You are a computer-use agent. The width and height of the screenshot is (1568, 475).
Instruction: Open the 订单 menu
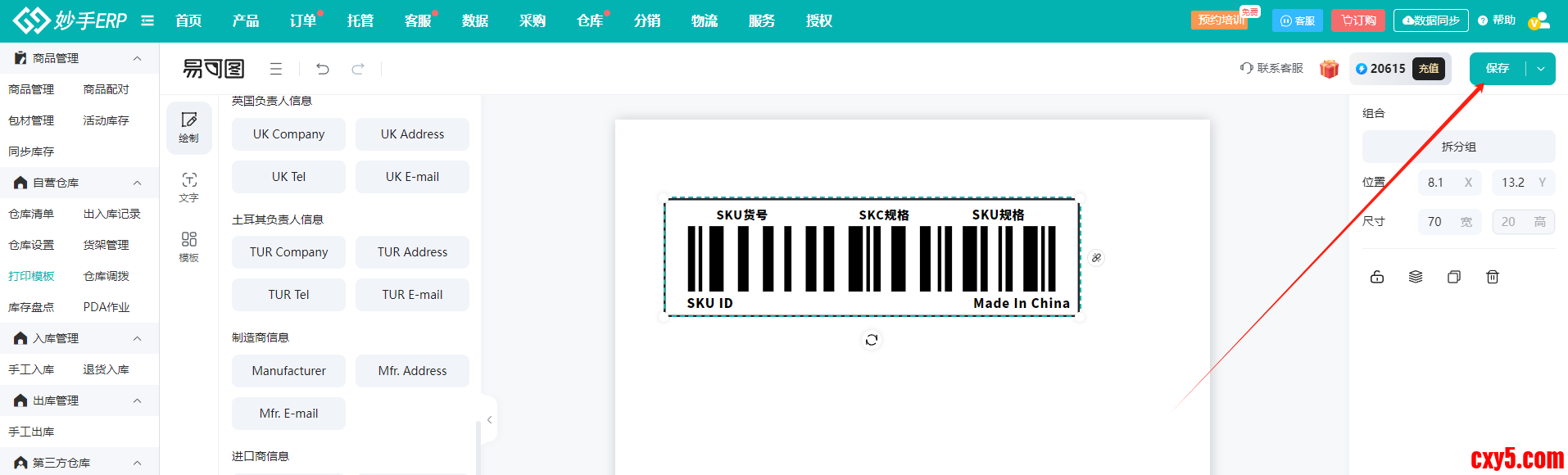303,20
